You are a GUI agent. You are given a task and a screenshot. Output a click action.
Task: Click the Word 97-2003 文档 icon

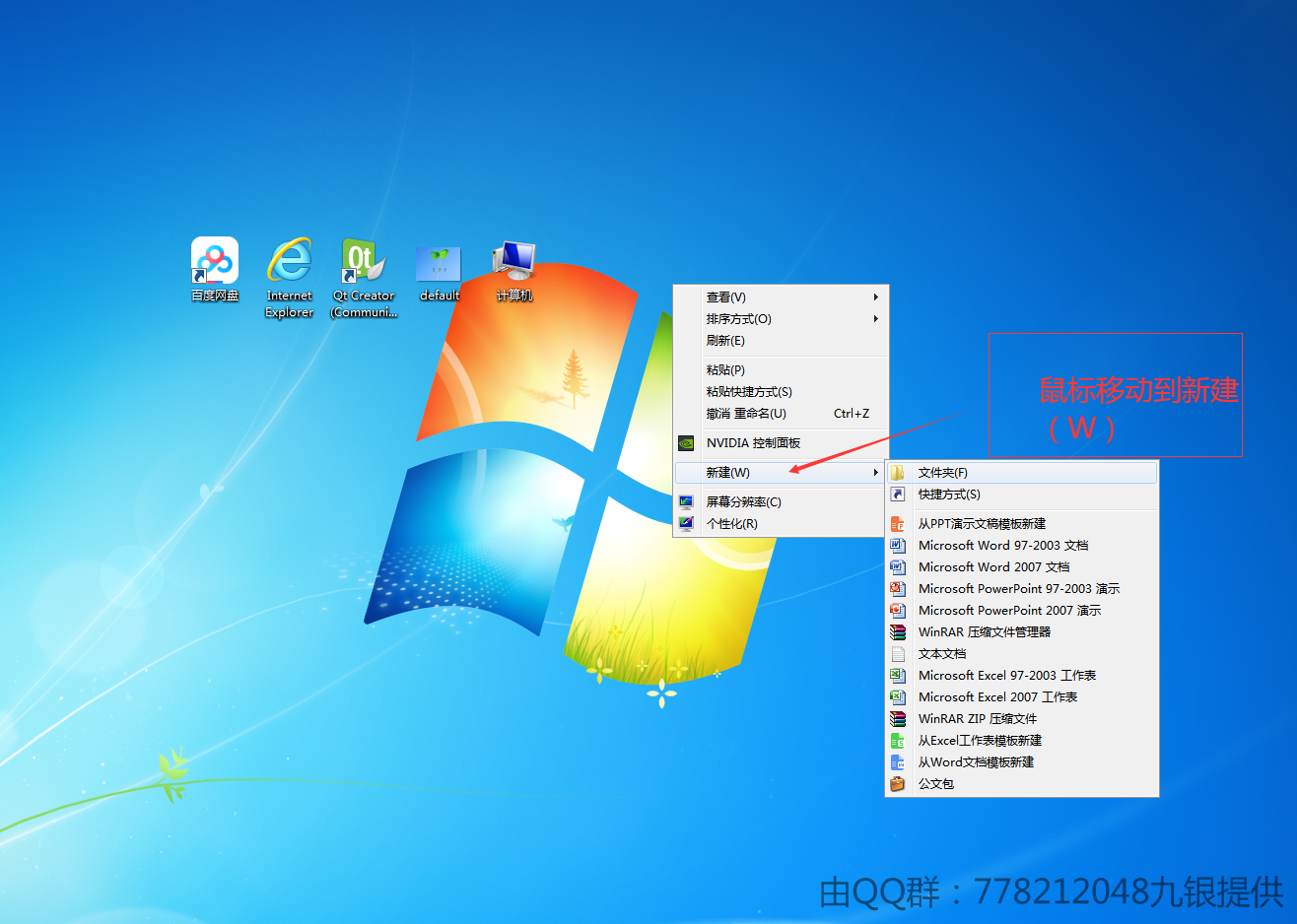[898, 546]
